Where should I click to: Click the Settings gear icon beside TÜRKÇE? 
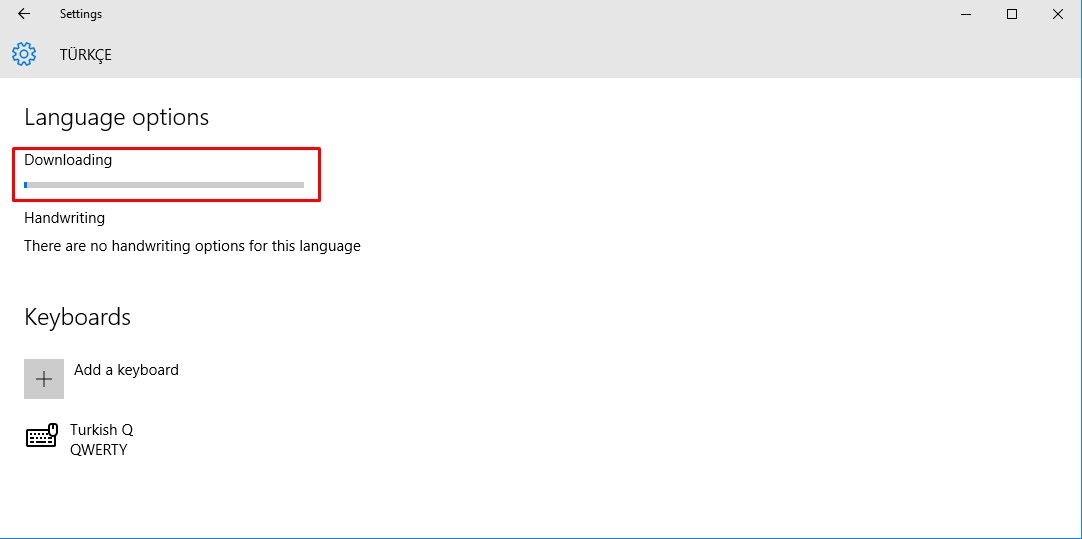(24, 54)
